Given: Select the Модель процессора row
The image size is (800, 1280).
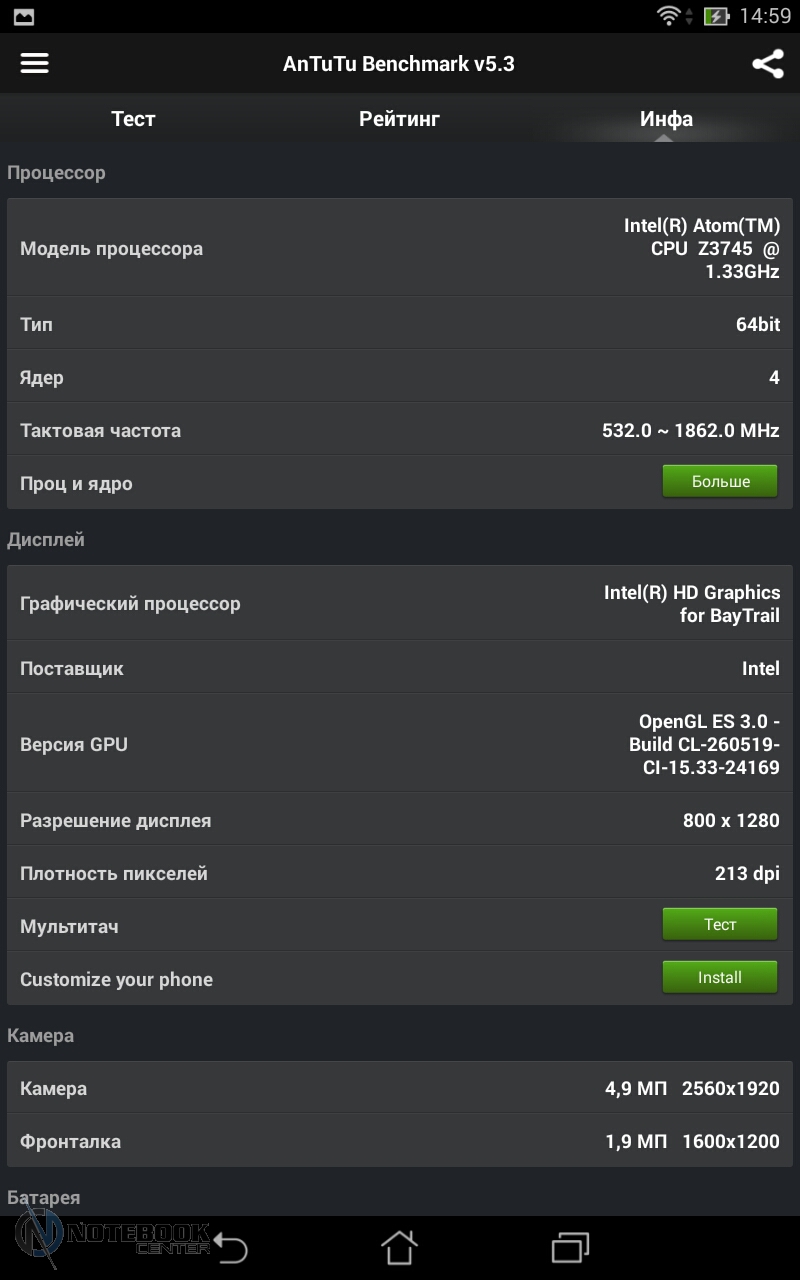Looking at the screenshot, I should click(400, 248).
